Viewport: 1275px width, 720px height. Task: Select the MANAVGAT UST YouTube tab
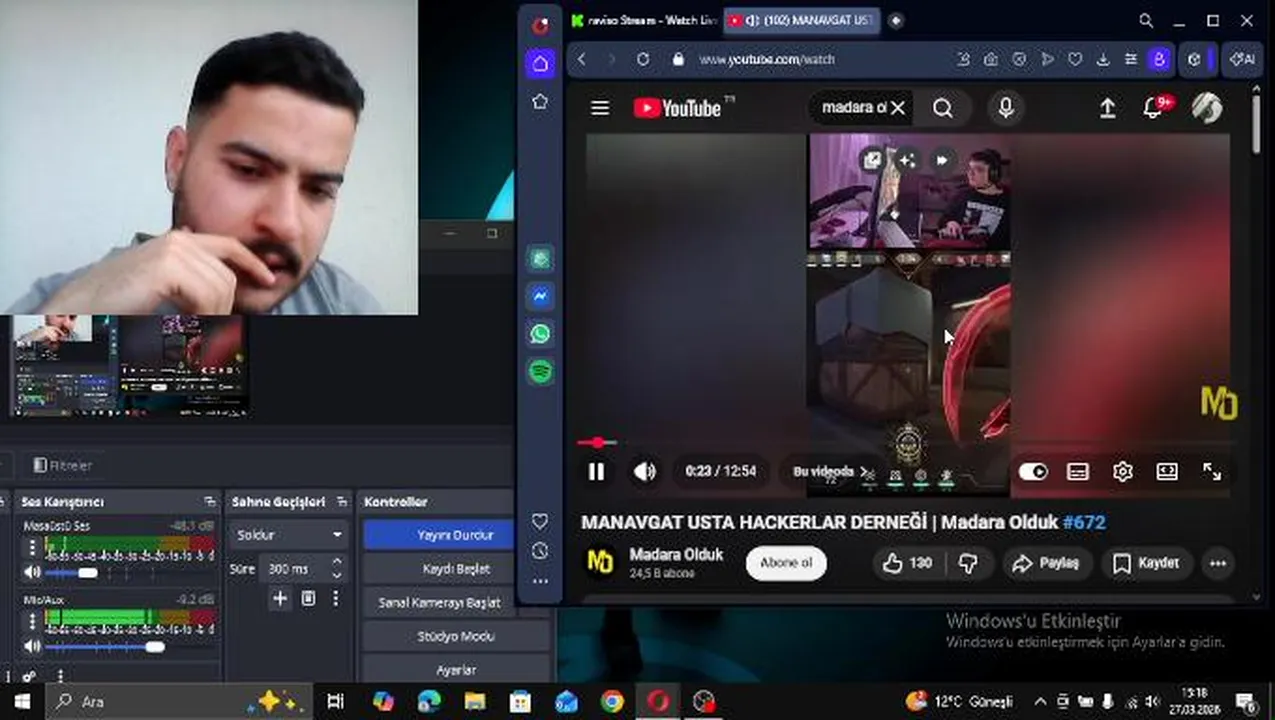800,20
